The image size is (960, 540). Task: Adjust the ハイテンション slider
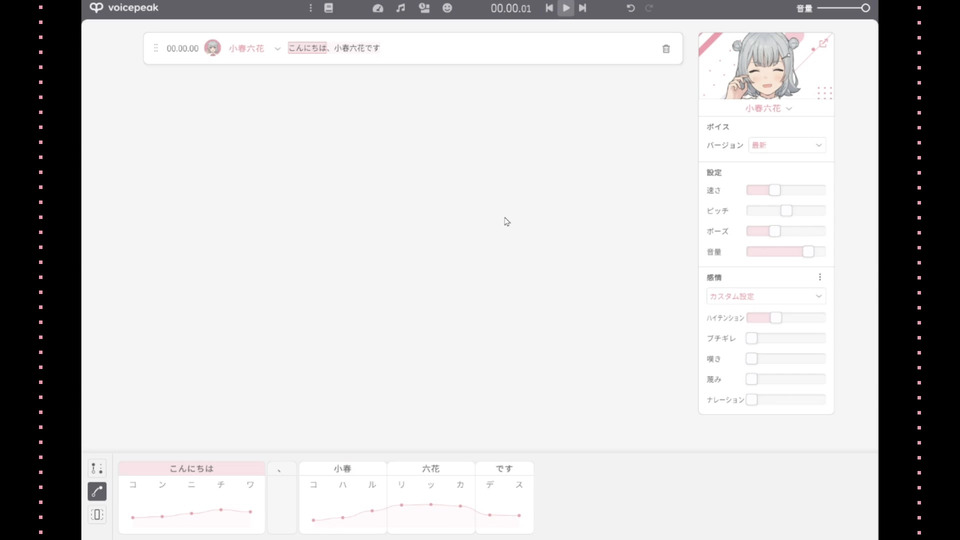point(786,318)
